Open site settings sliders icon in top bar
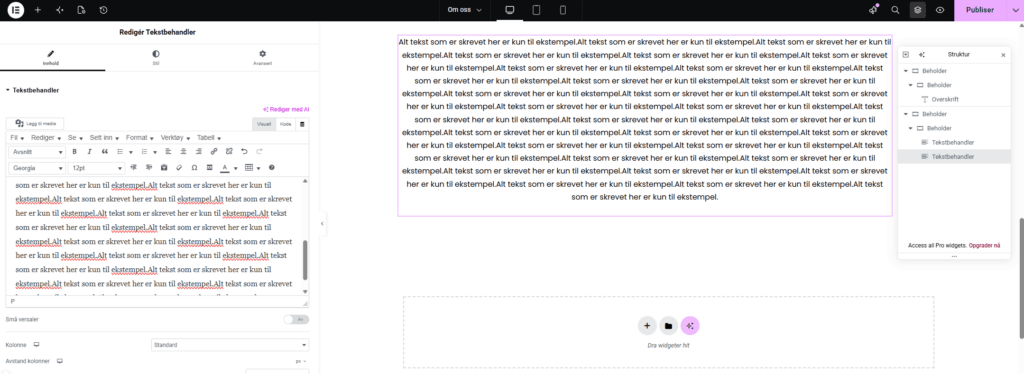 point(59,10)
